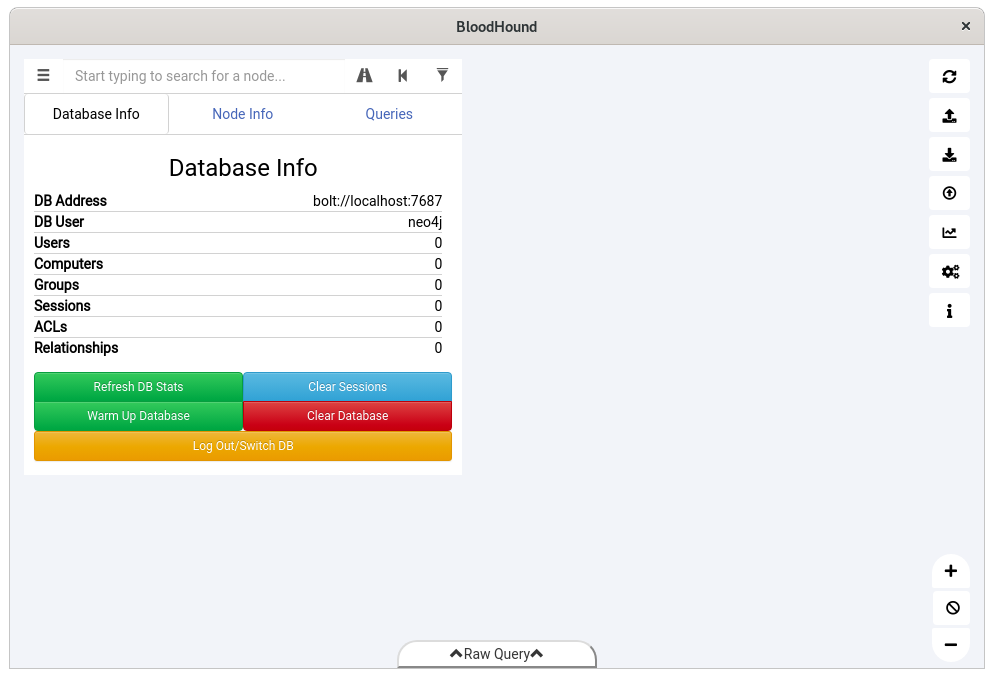
Task: Click the DB Address label
Action: coord(70,201)
